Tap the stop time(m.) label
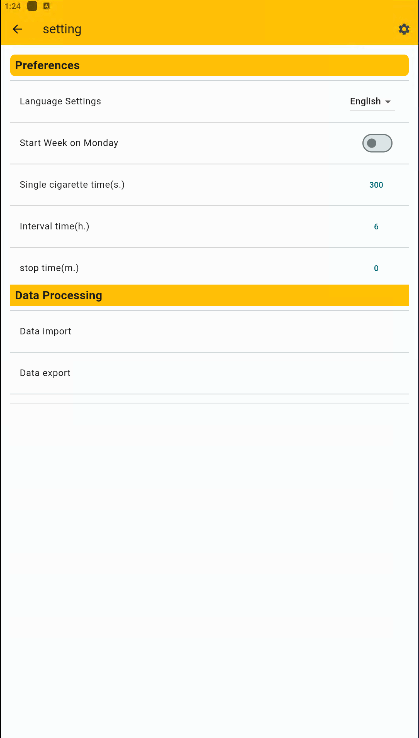Image resolution: width=419 pixels, height=738 pixels. point(49,268)
